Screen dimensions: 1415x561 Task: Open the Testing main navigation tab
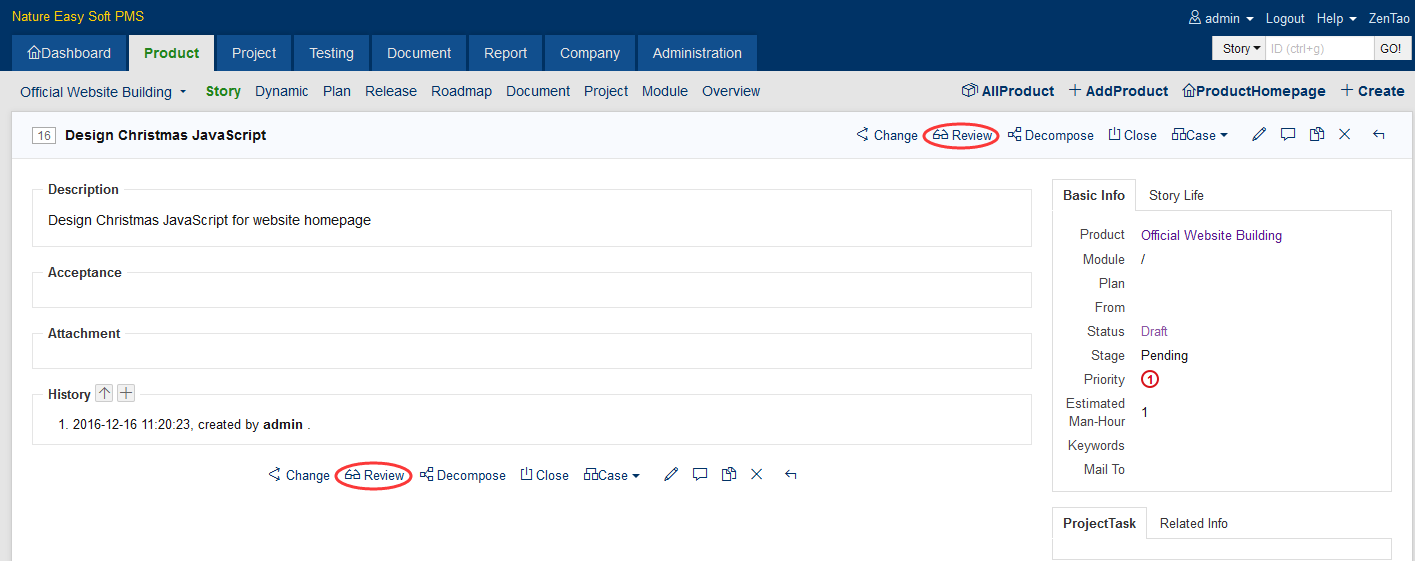(331, 54)
